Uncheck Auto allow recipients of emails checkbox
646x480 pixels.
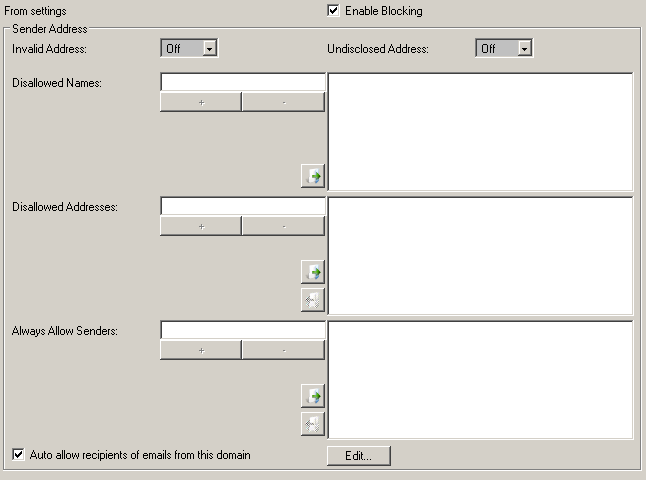click(19, 455)
